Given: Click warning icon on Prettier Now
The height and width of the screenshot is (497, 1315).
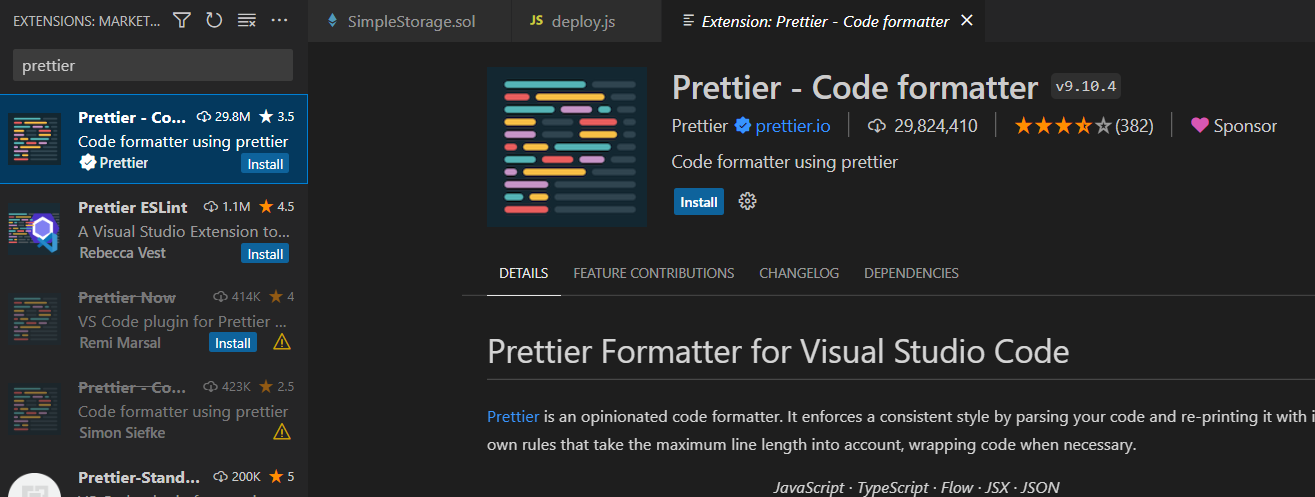Looking at the screenshot, I should point(282,343).
